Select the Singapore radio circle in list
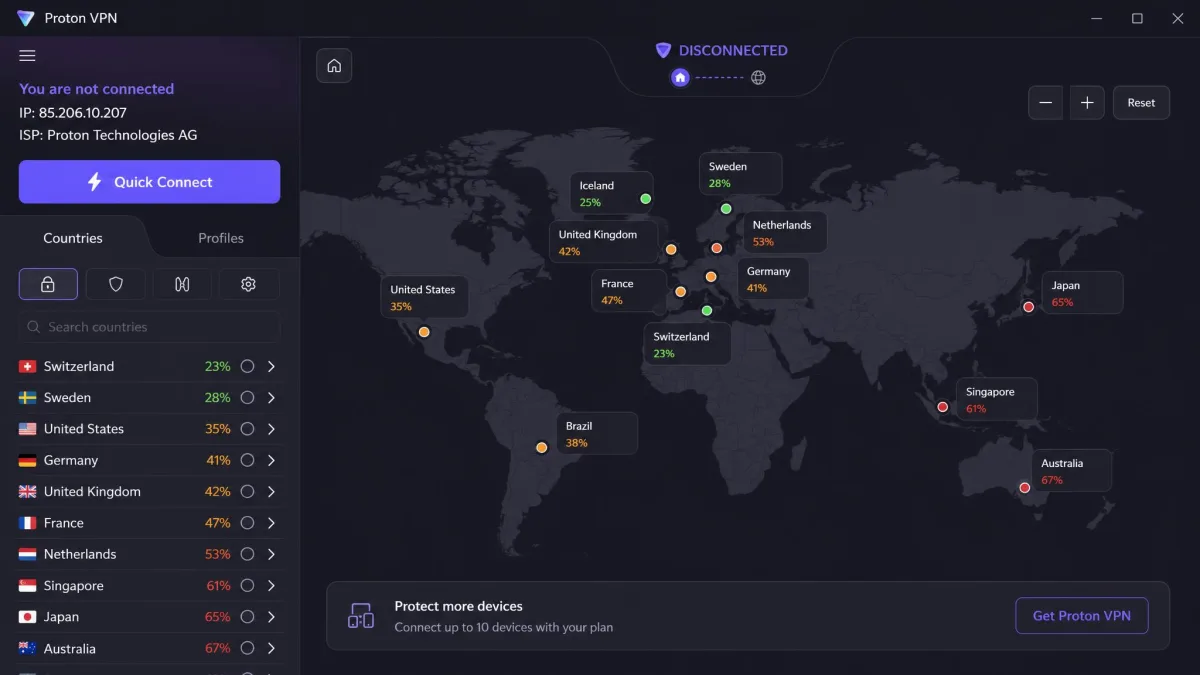Image resolution: width=1200 pixels, height=675 pixels. tap(247, 585)
